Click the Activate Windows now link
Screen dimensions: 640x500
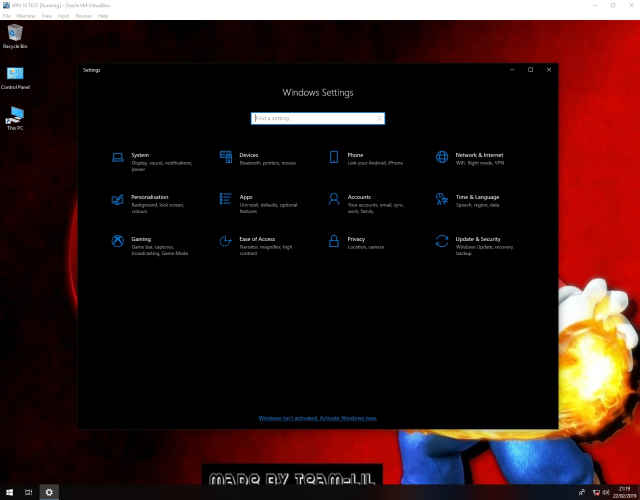pos(317,418)
